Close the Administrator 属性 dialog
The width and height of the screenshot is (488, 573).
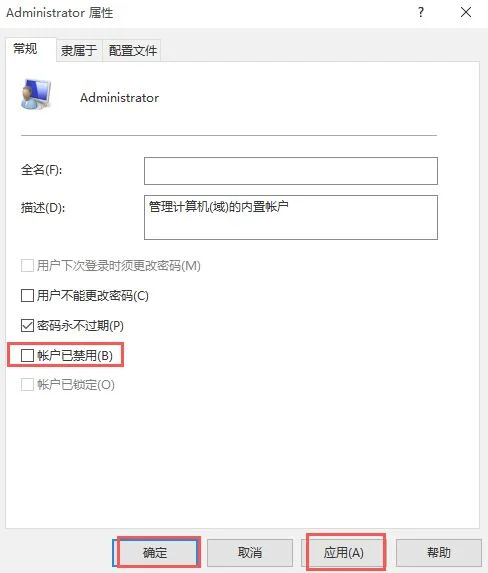[x=466, y=12]
